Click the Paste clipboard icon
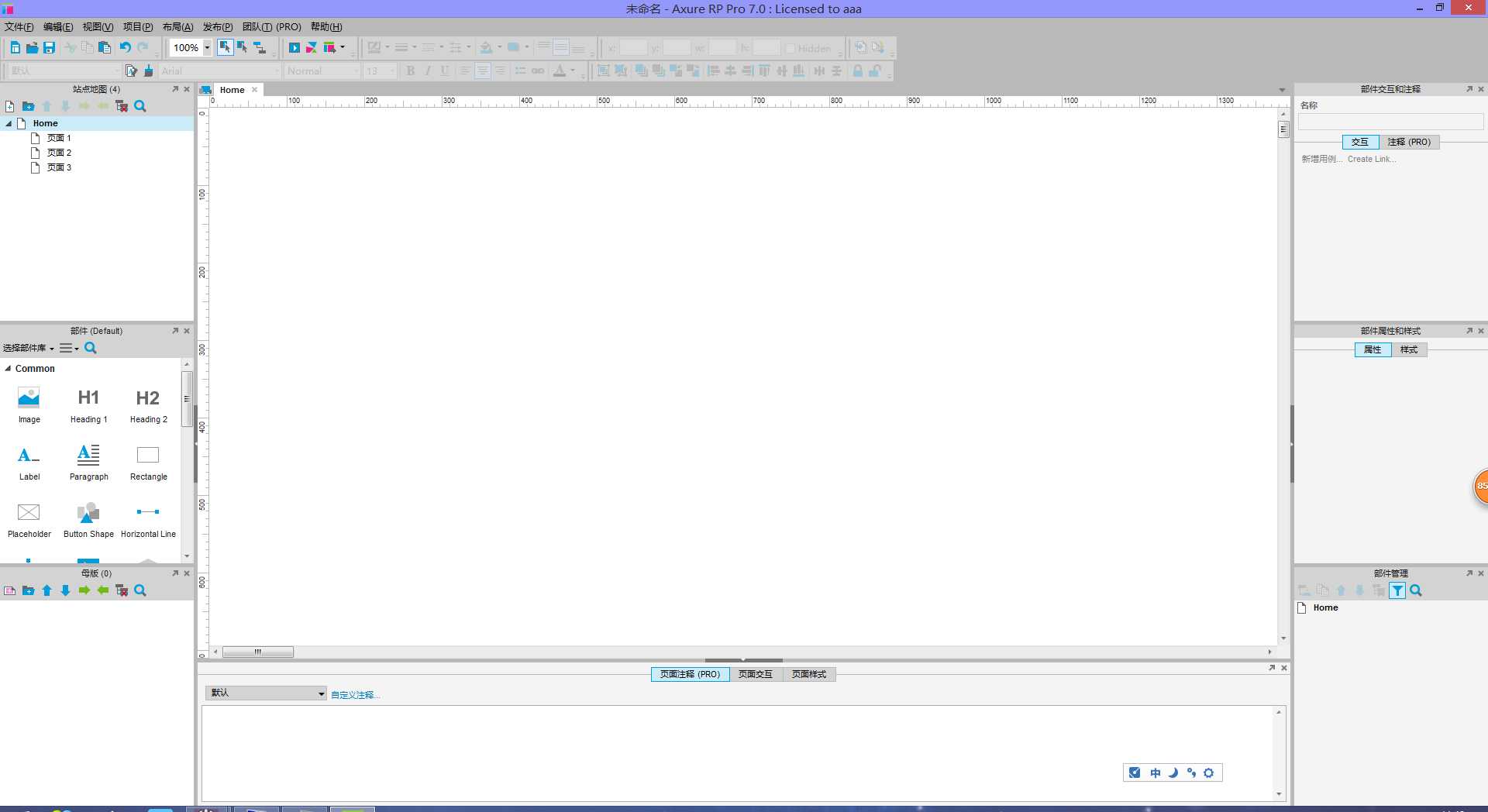Viewport: 1488px width, 812px height. pos(105,48)
